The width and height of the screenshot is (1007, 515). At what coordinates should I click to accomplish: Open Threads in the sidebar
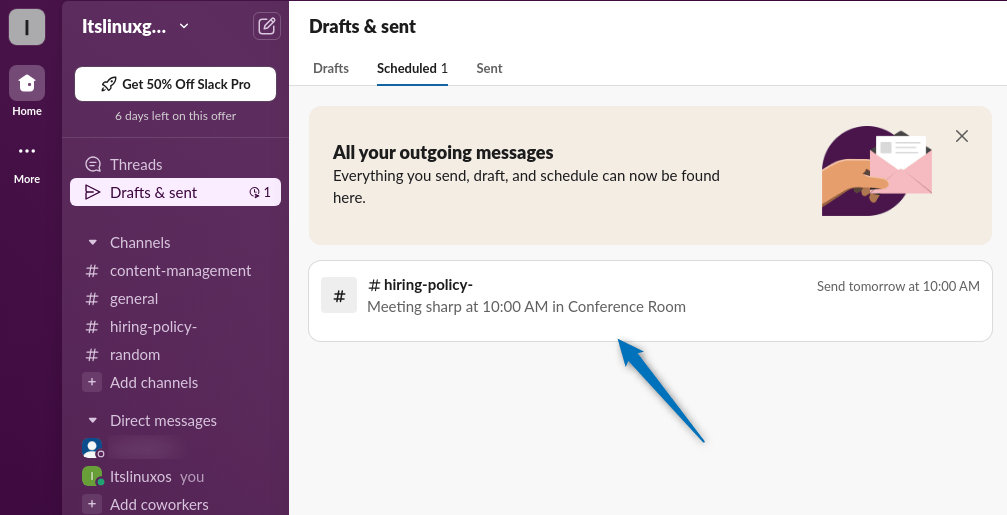tap(136, 165)
